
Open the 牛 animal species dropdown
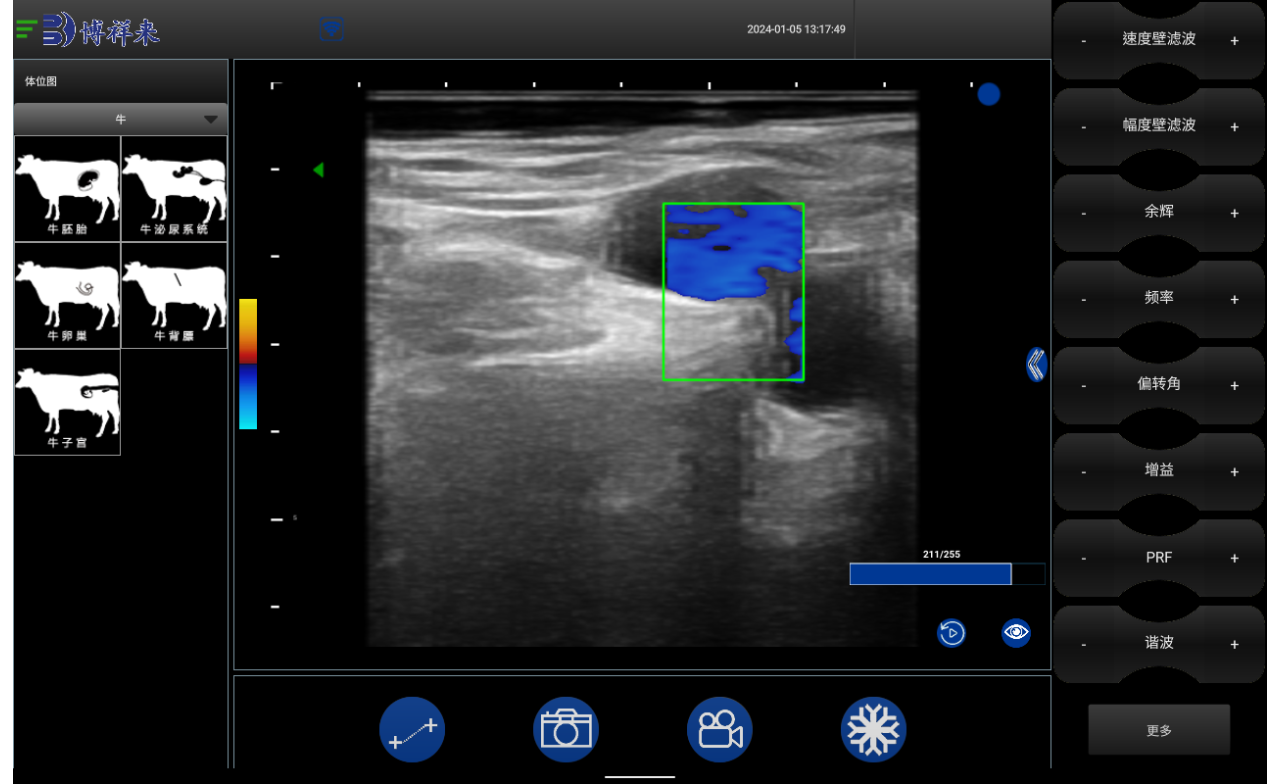(121, 119)
